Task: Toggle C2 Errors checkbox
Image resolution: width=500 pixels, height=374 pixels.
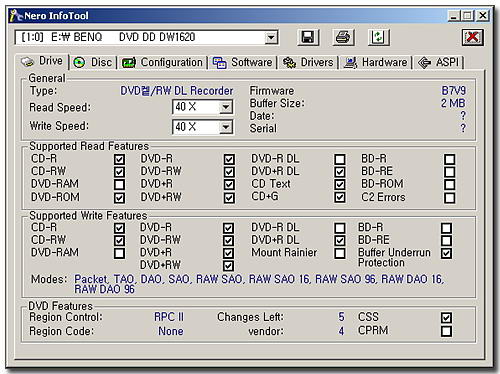Action: (449, 198)
